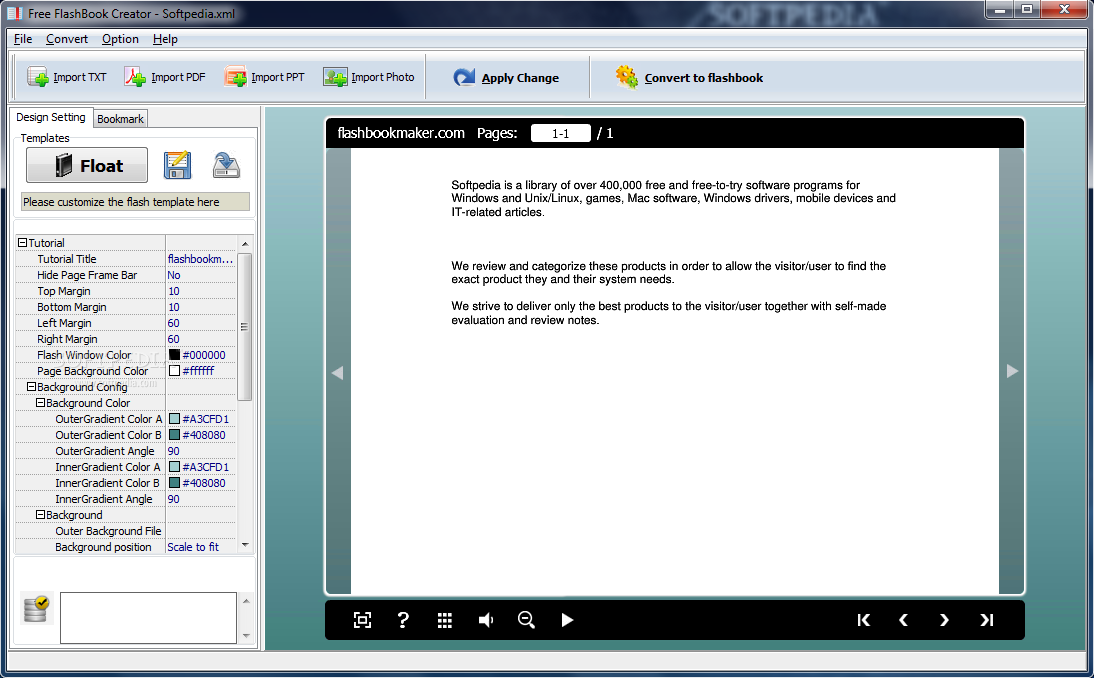Collapse the Background Config node
Screen dimensions: 1094x678
coord(31,386)
